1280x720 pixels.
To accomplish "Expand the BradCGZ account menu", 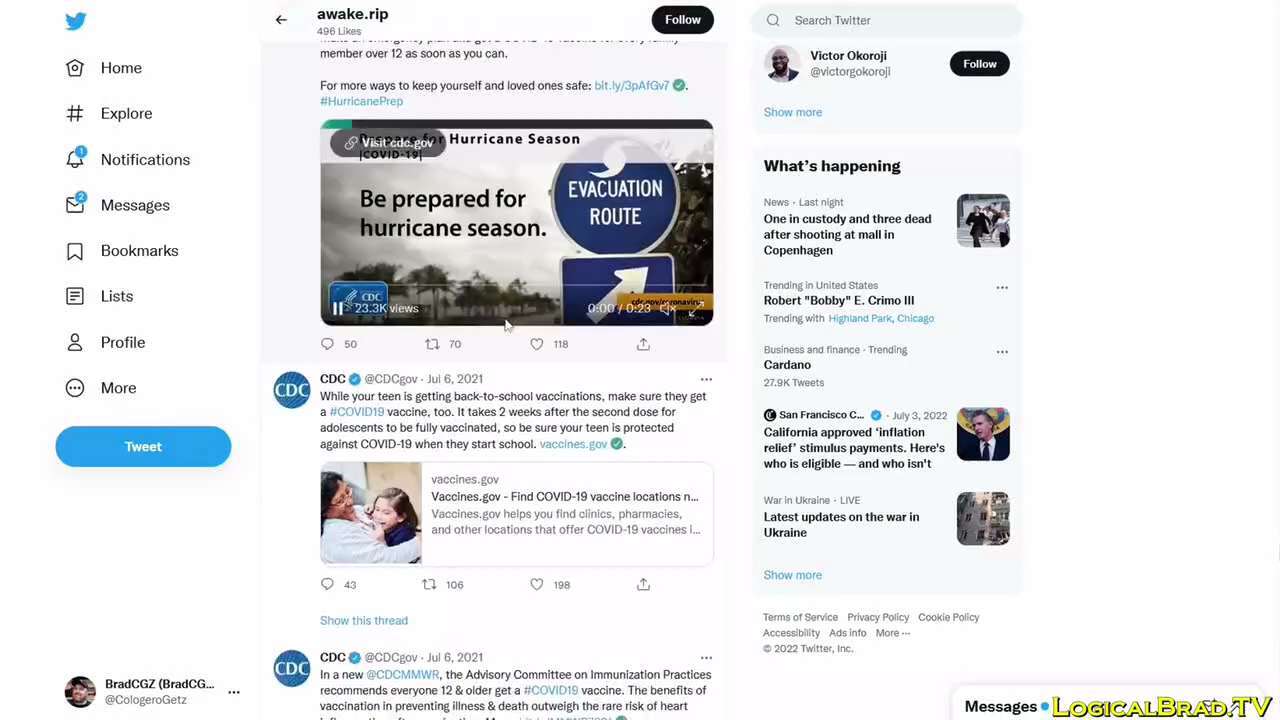I will [234, 692].
